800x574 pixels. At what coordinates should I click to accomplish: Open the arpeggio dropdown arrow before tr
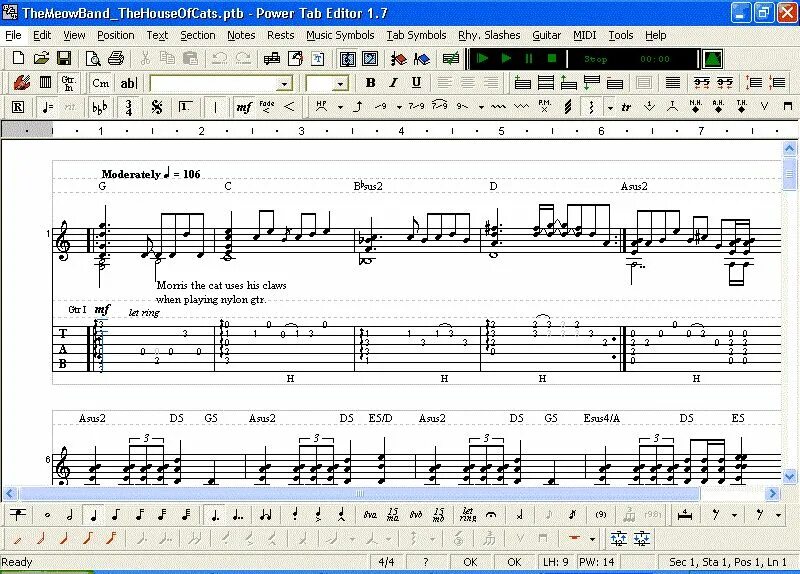tap(610, 108)
